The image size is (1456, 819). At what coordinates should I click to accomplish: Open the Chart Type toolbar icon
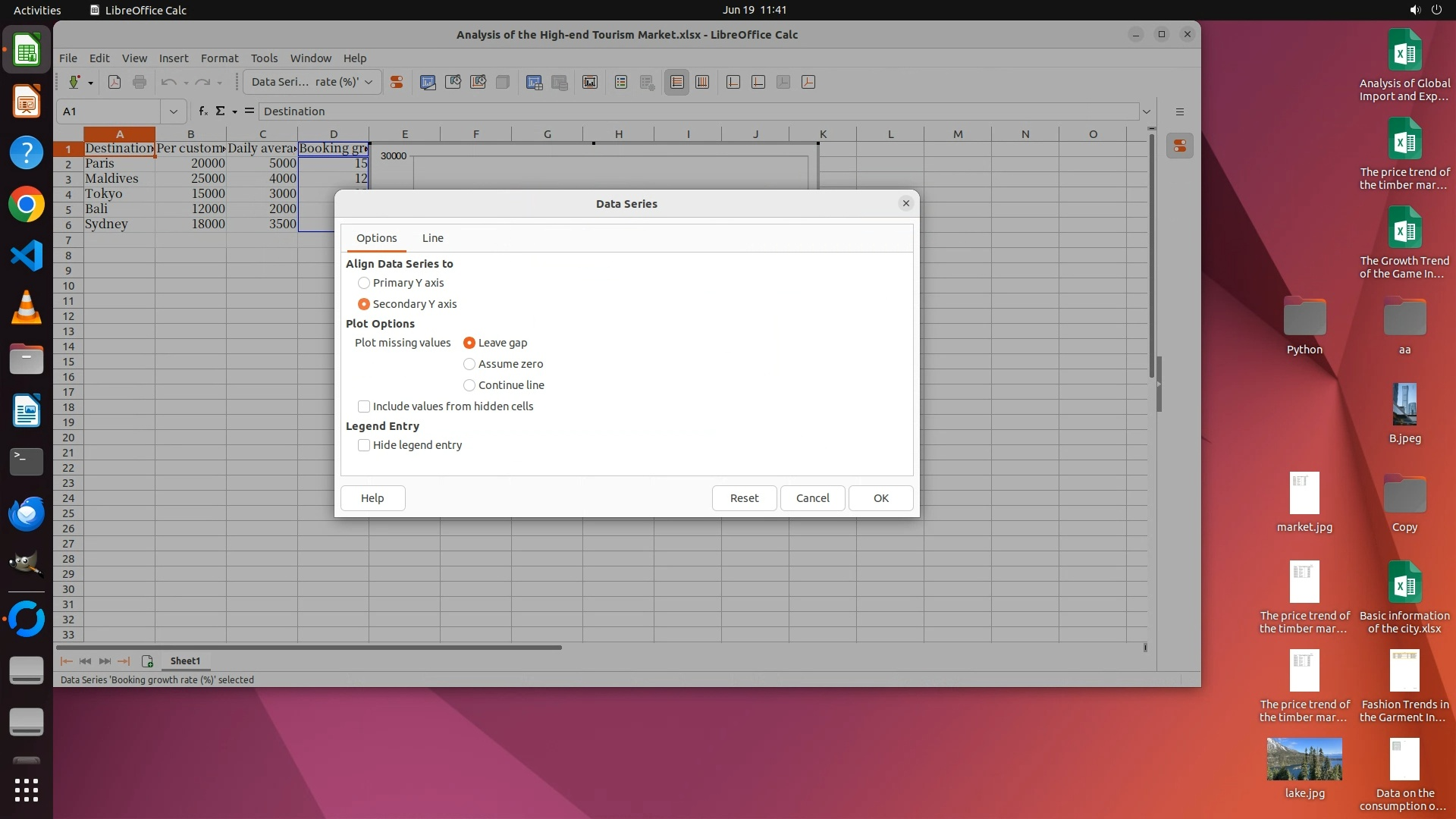point(428,82)
